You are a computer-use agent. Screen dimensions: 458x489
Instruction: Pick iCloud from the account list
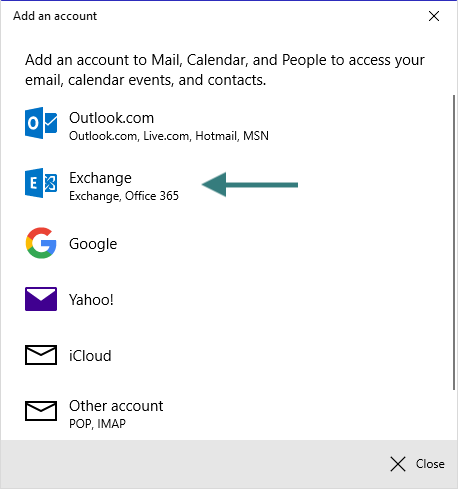[227, 355]
